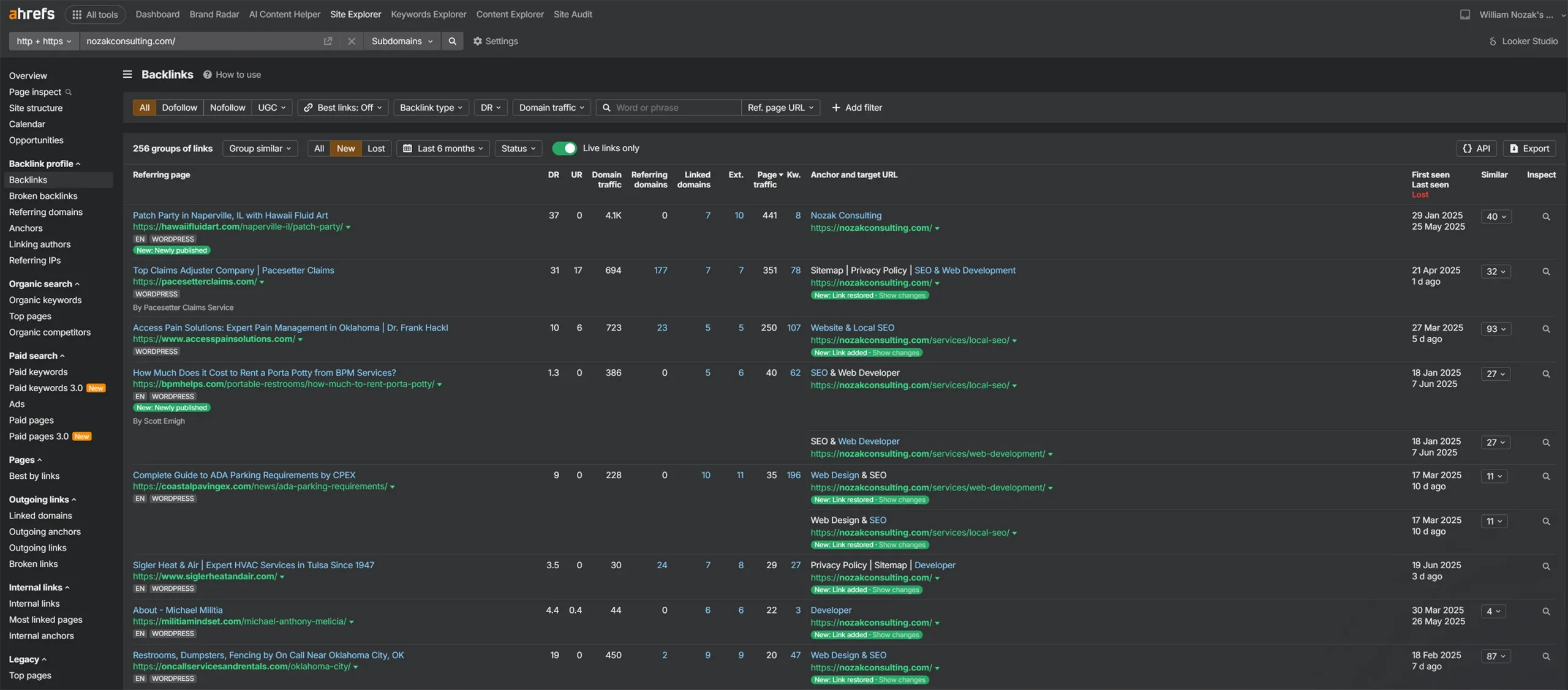Open the Backlink type dropdown
This screenshot has width=1568, height=690.
[x=431, y=108]
